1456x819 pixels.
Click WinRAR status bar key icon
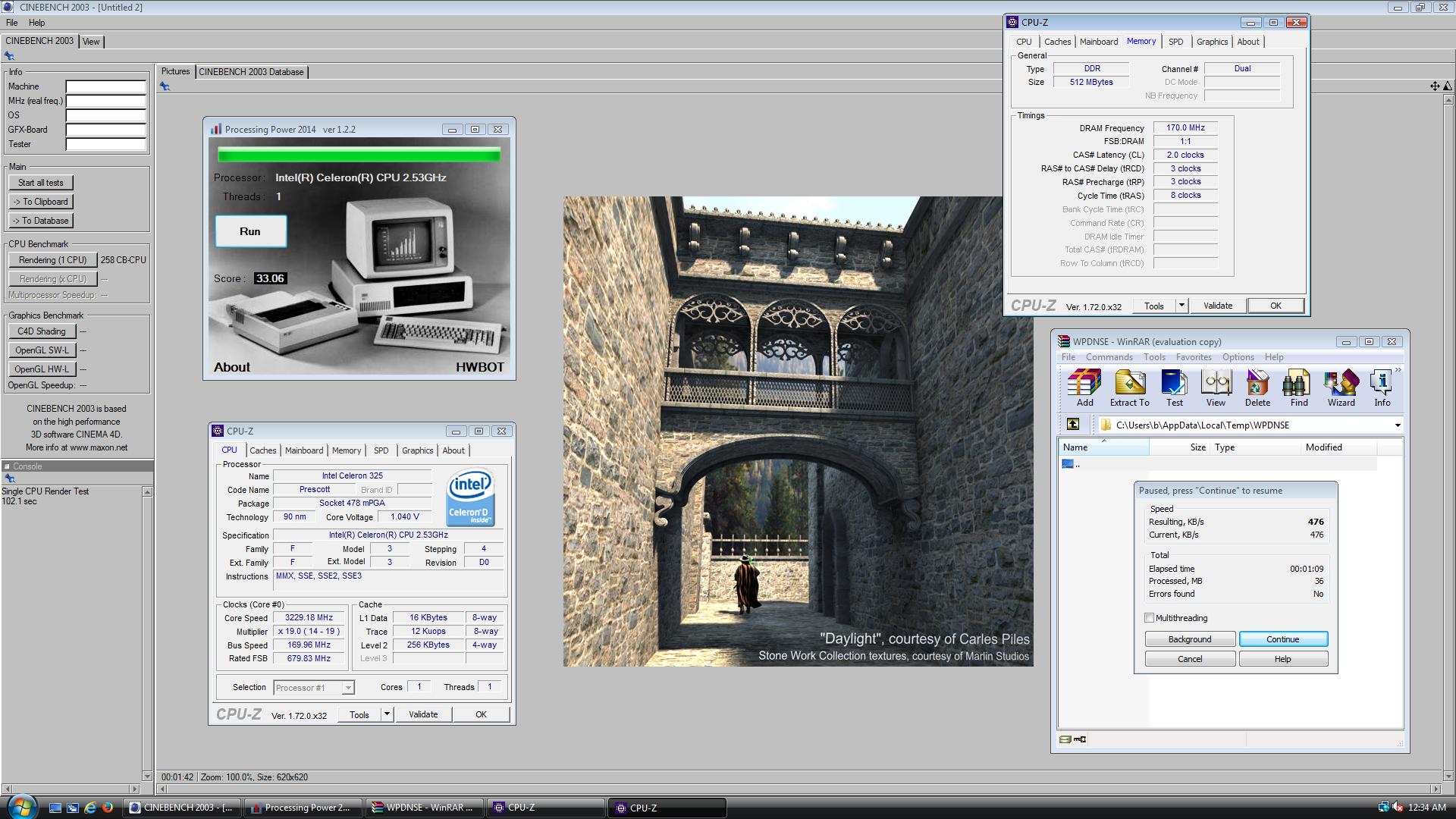point(1080,739)
